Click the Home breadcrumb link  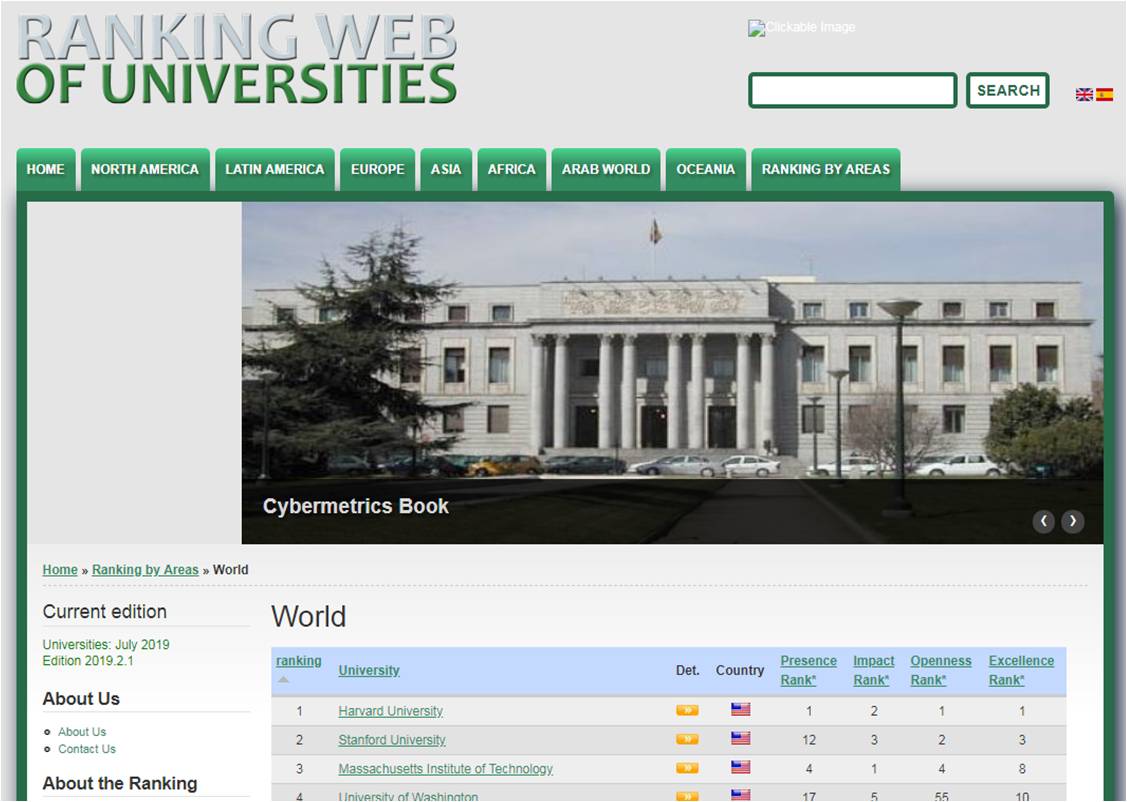[x=60, y=570]
